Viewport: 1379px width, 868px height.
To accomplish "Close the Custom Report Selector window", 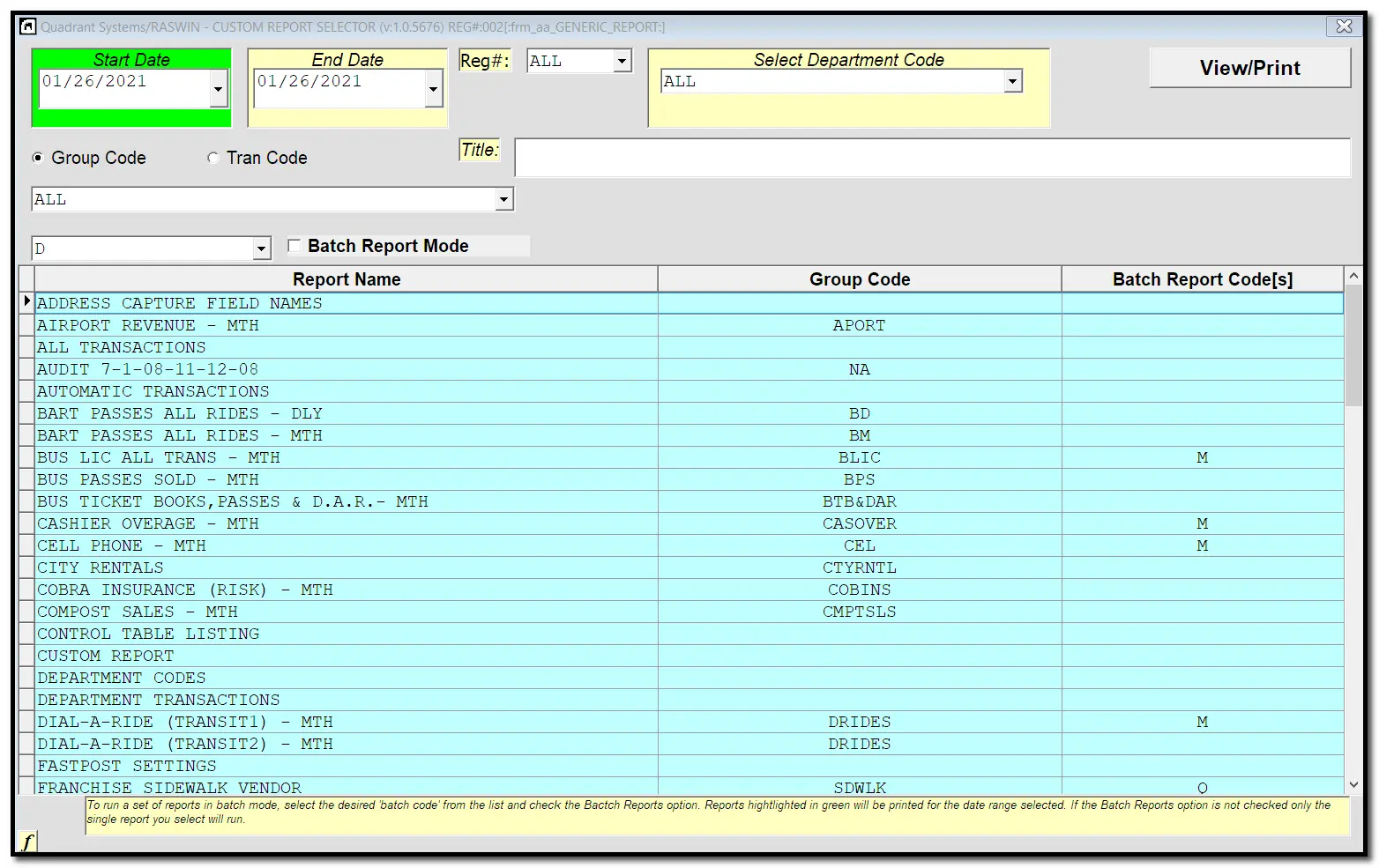I will [1344, 26].
